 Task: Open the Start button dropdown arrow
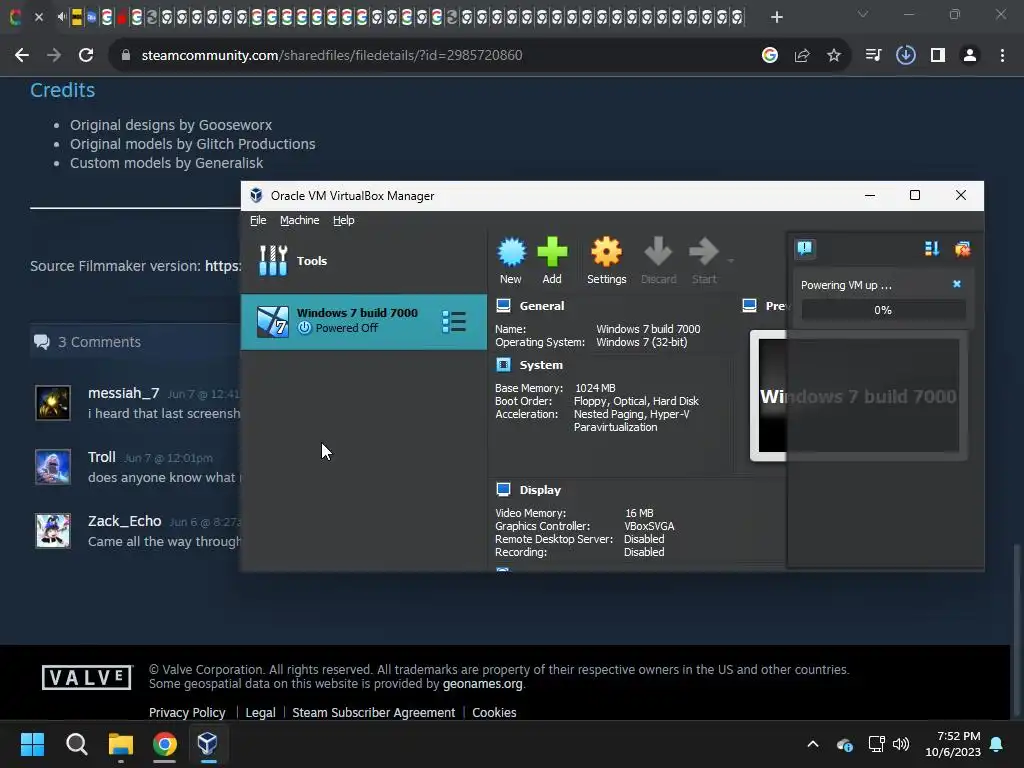point(730,261)
